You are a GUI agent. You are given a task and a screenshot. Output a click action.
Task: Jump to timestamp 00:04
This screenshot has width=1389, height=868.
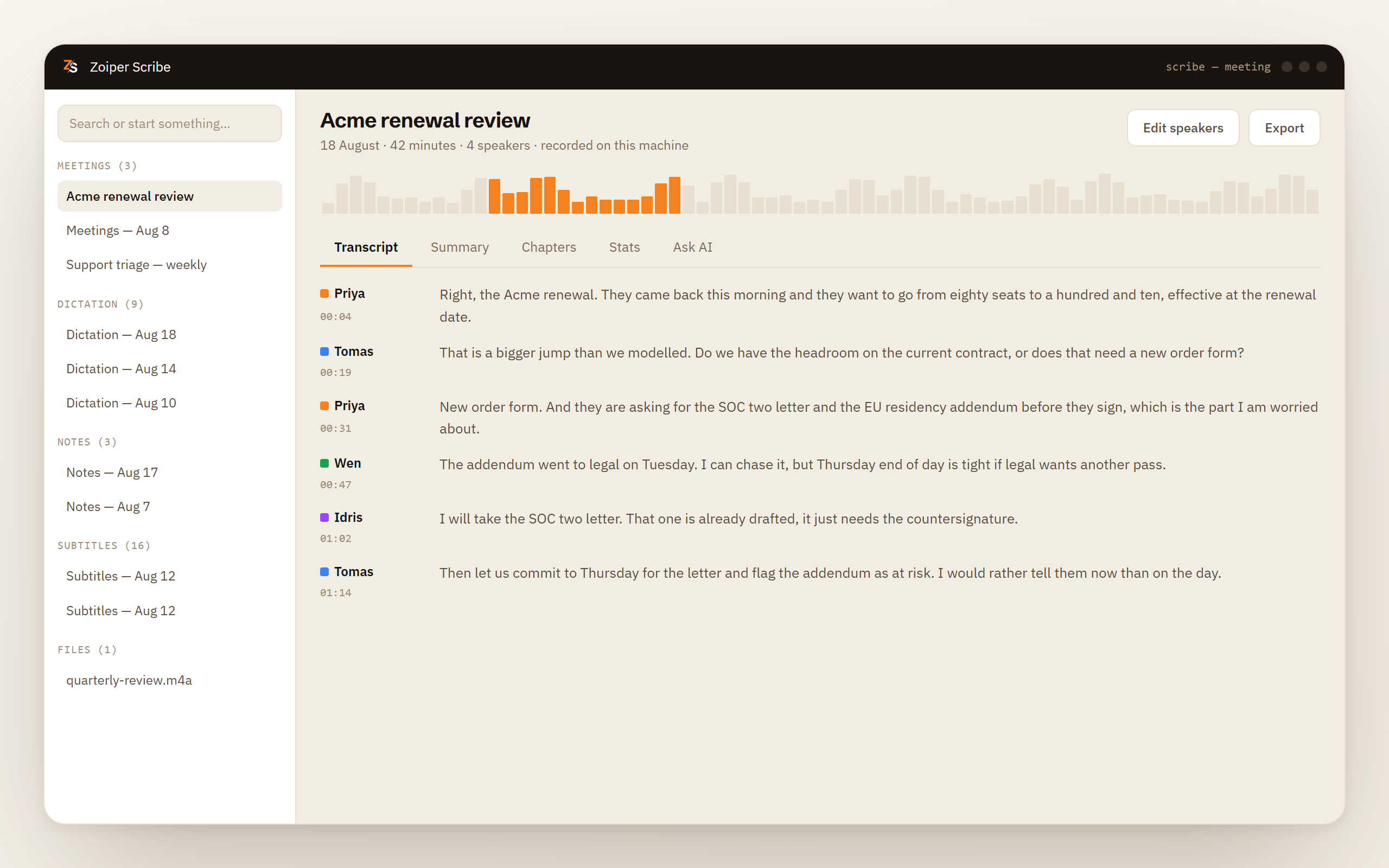(x=336, y=317)
